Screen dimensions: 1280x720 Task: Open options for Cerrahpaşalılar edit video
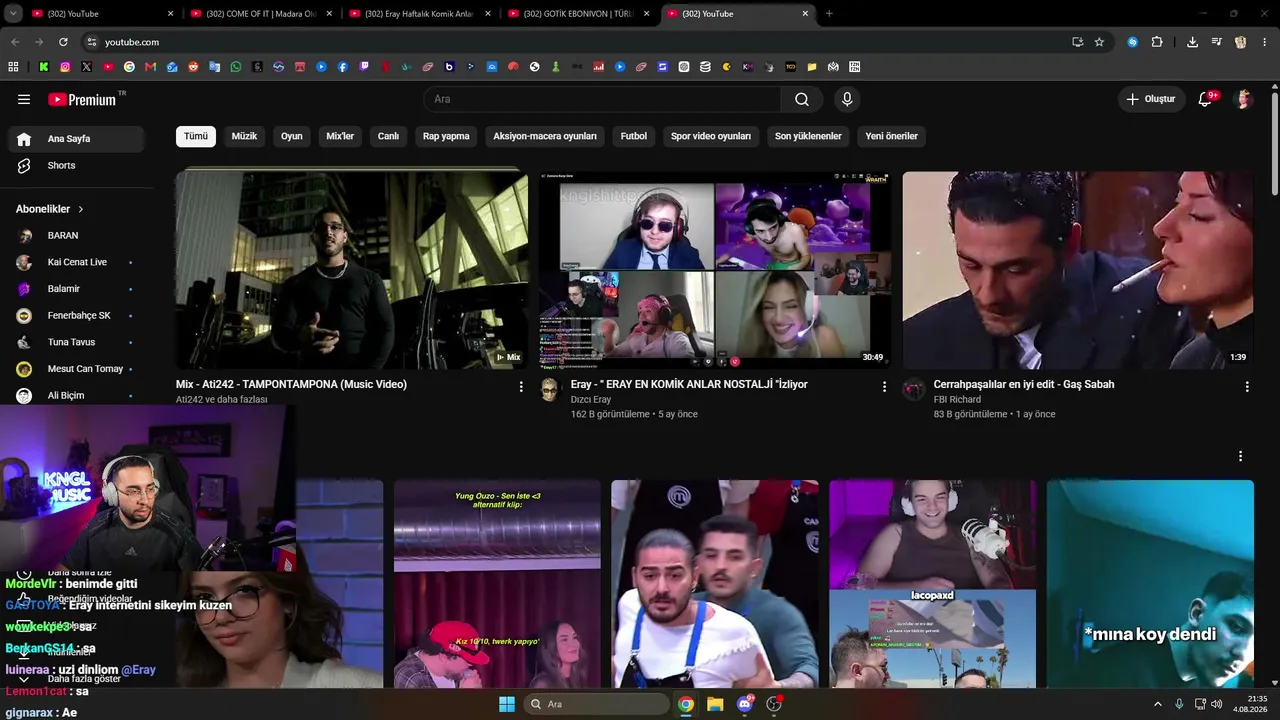pos(1247,386)
